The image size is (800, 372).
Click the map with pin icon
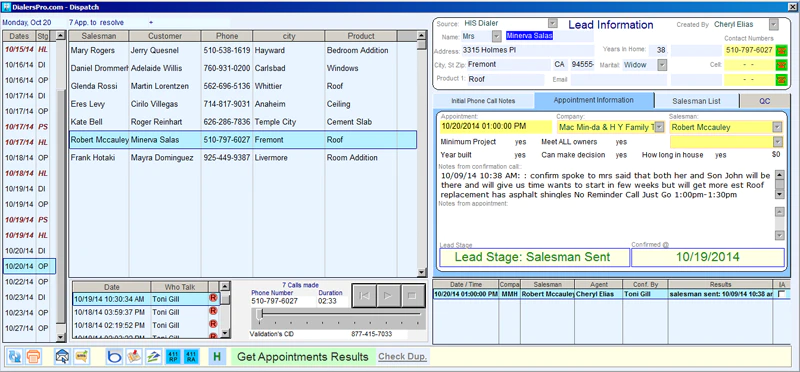pos(134,356)
